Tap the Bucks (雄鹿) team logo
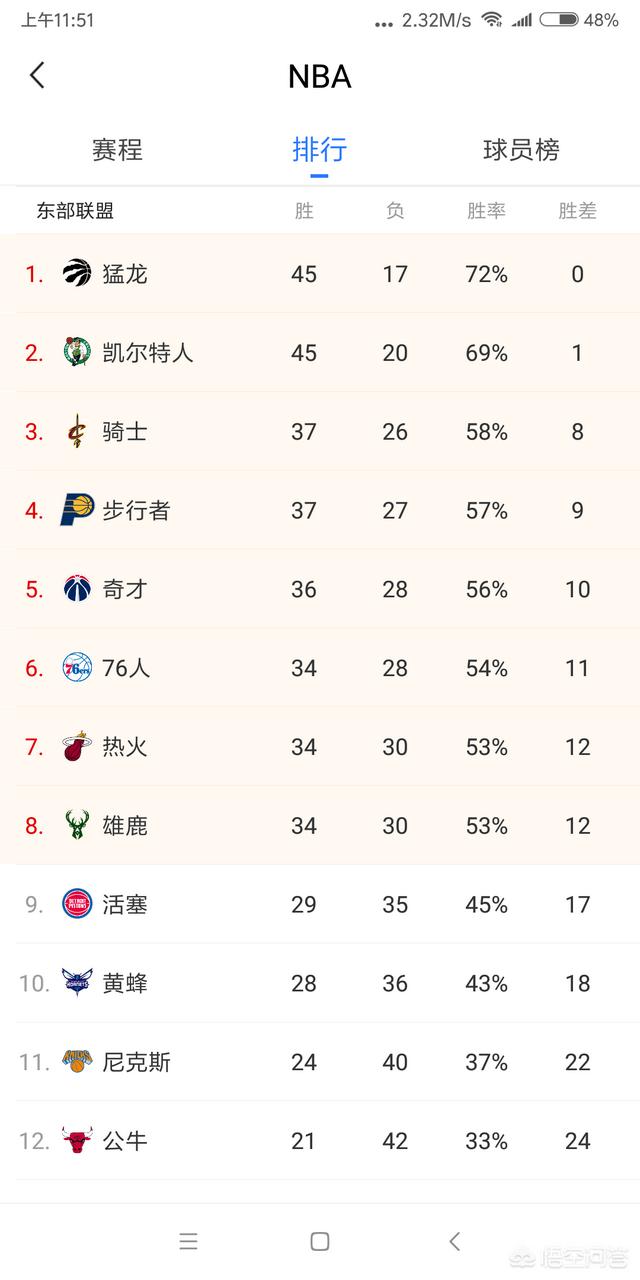 point(77,826)
